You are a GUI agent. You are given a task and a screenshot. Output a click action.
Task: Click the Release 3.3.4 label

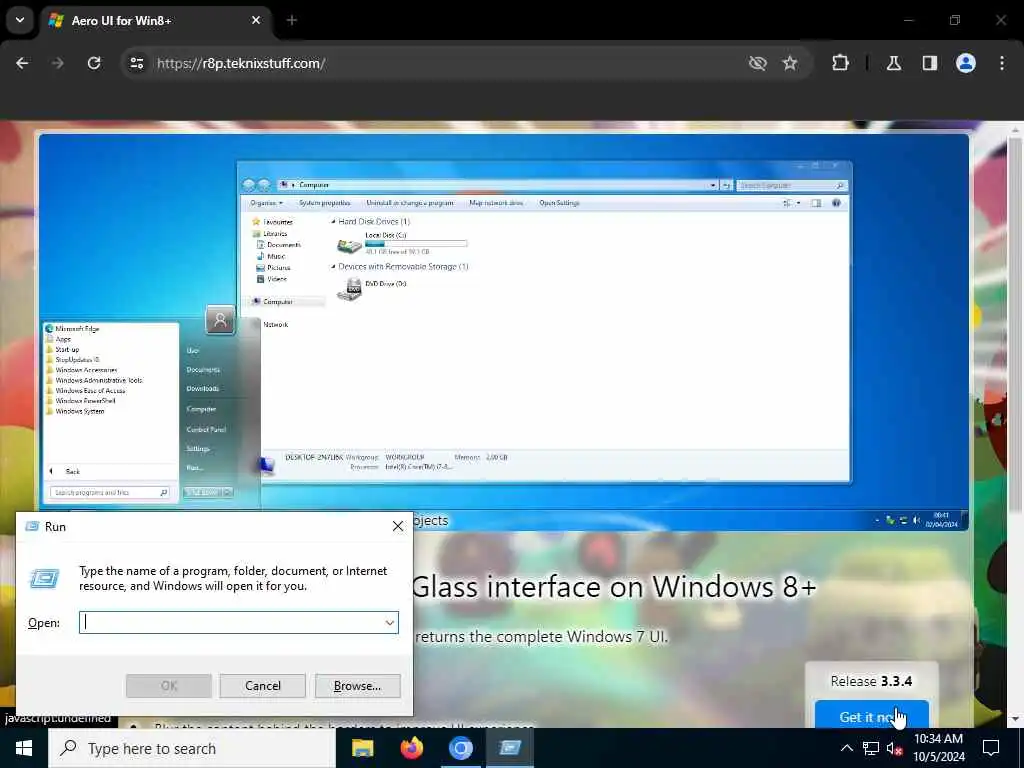[x=871, y=681]
